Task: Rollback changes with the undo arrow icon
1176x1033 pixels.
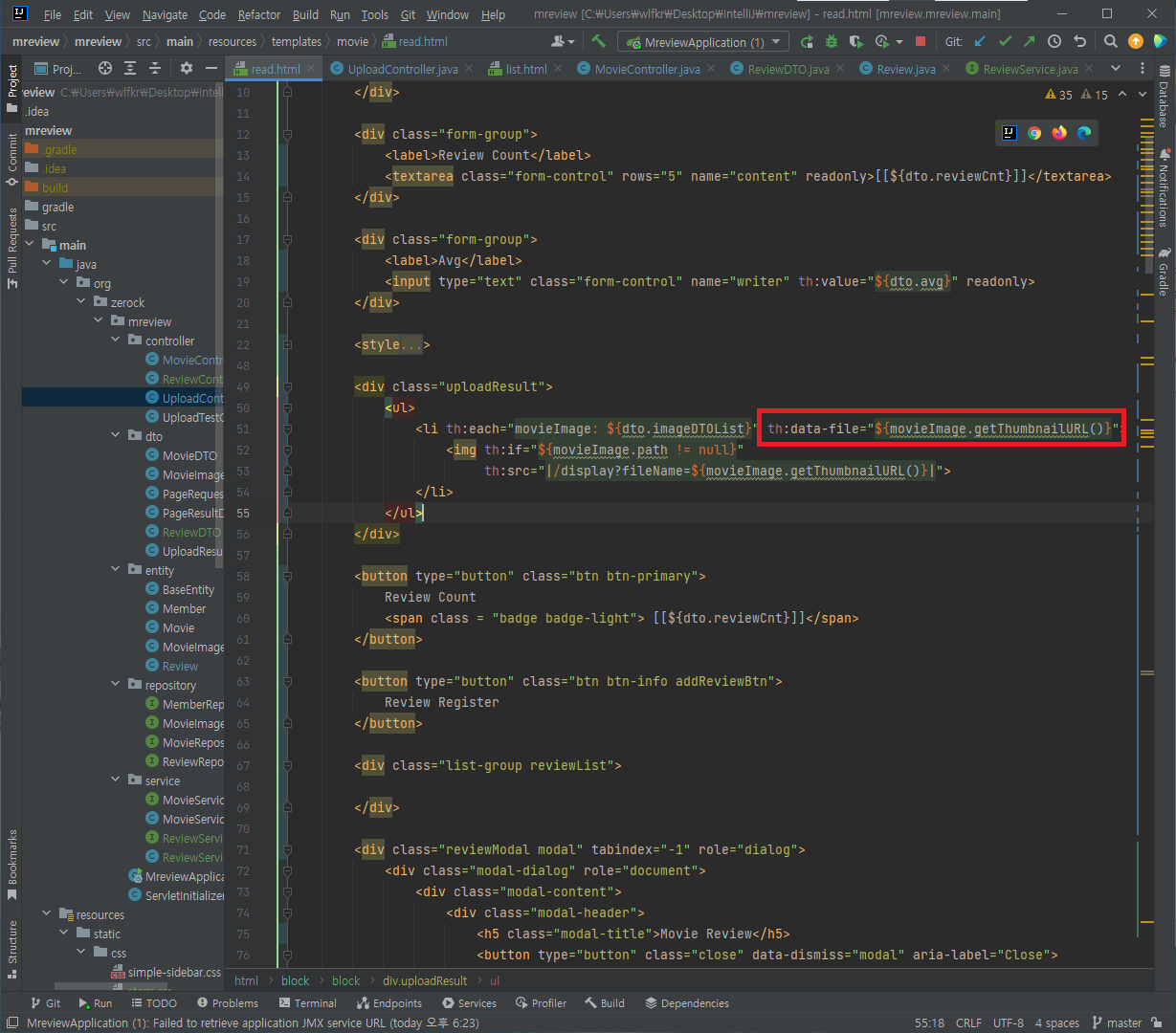Action: pyautogui.click(x=1080, y=42)
